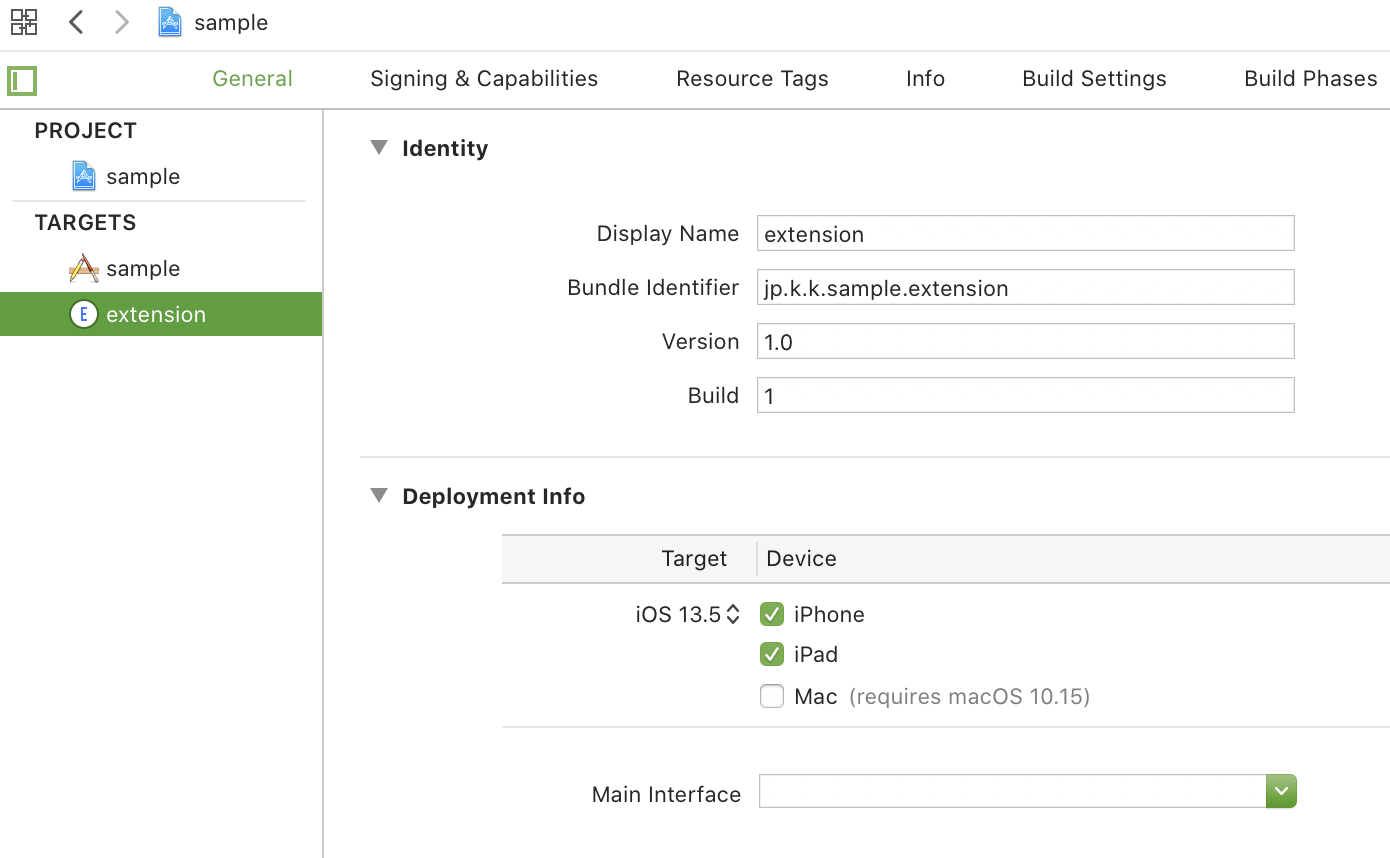Screen dimensions: 1390x858
Task: Uncheck the iPad device checkbox
Action: coord(772,654)
